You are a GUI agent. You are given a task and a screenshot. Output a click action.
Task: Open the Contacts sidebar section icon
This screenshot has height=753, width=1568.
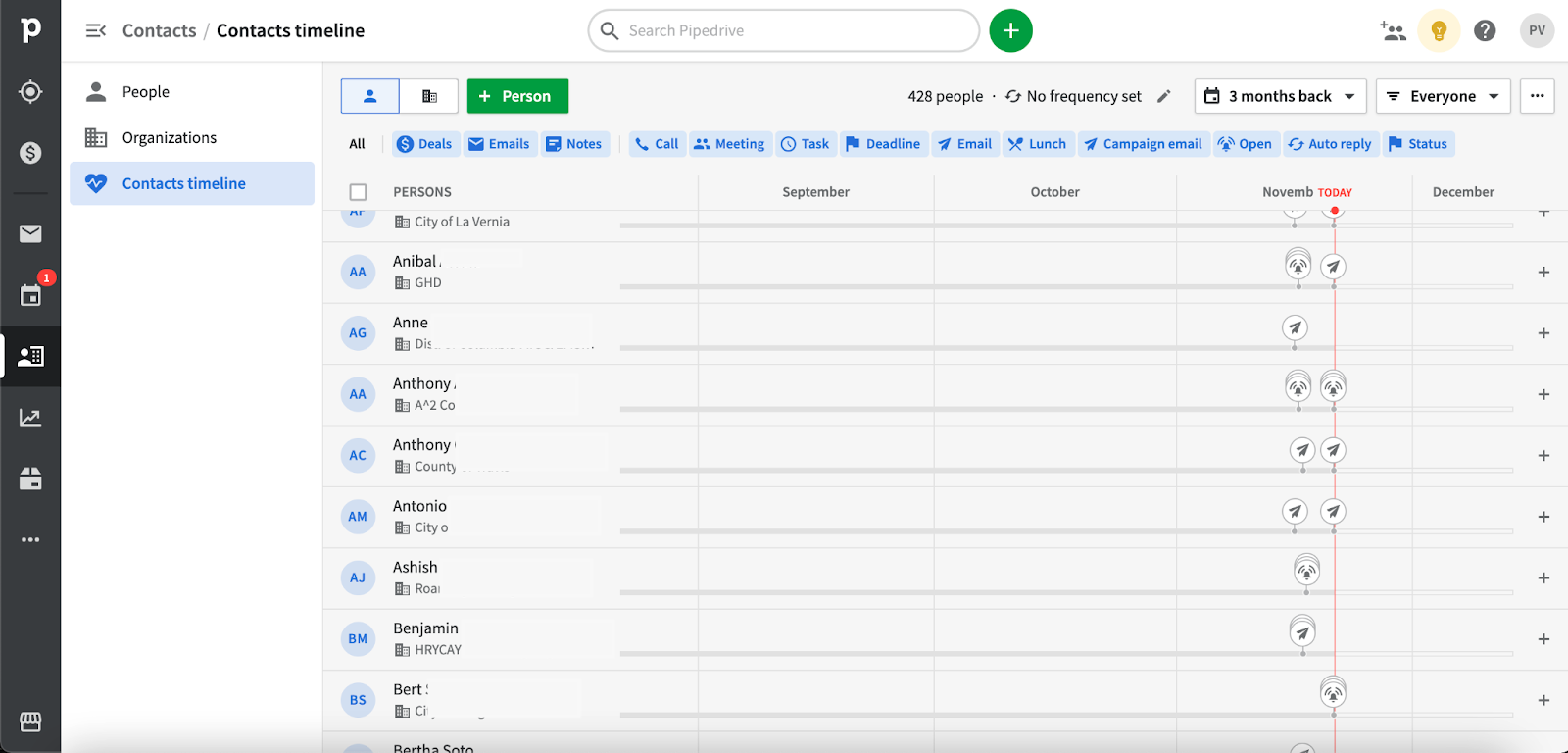30,356
